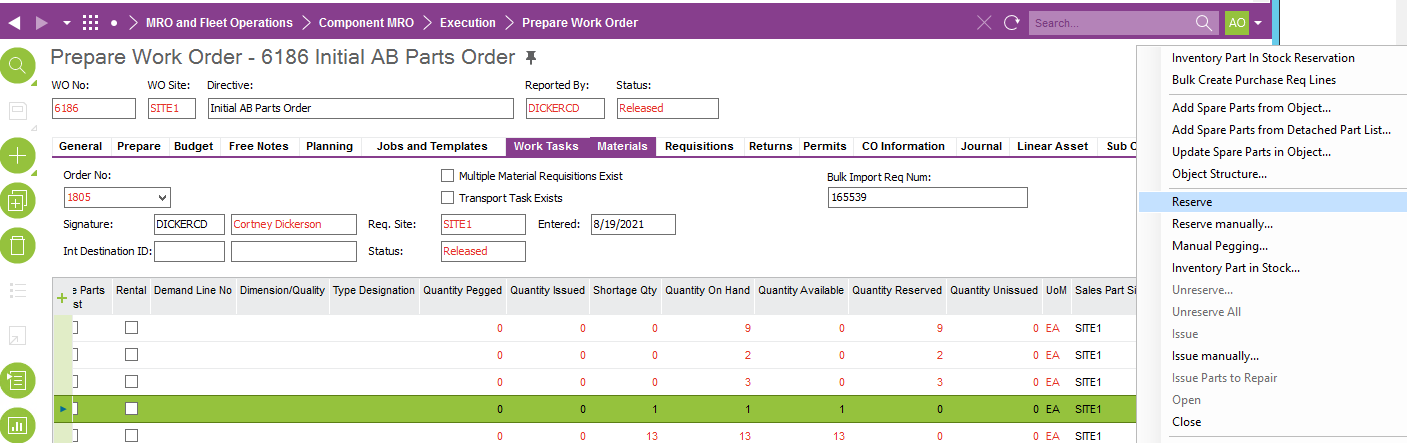Select Close at bottom of context menu

pyautogui.click(x=1187, y=422)
